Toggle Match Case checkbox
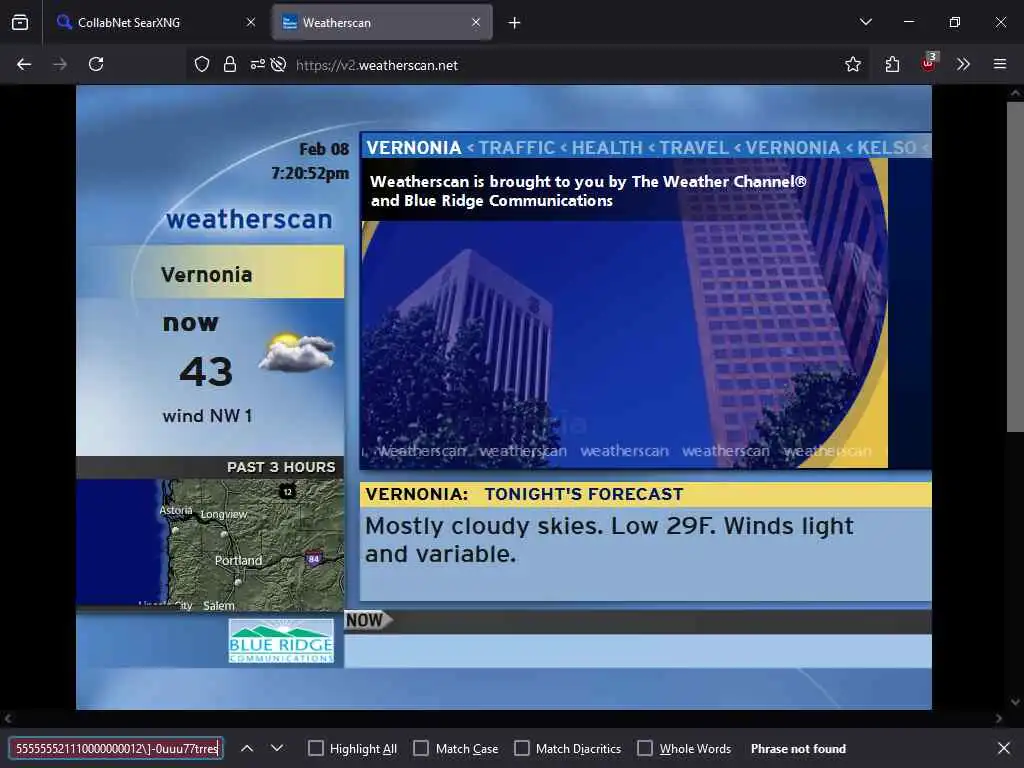This screenshot has width=1024, height=768. pyautogui.click(x=421, y=748)
